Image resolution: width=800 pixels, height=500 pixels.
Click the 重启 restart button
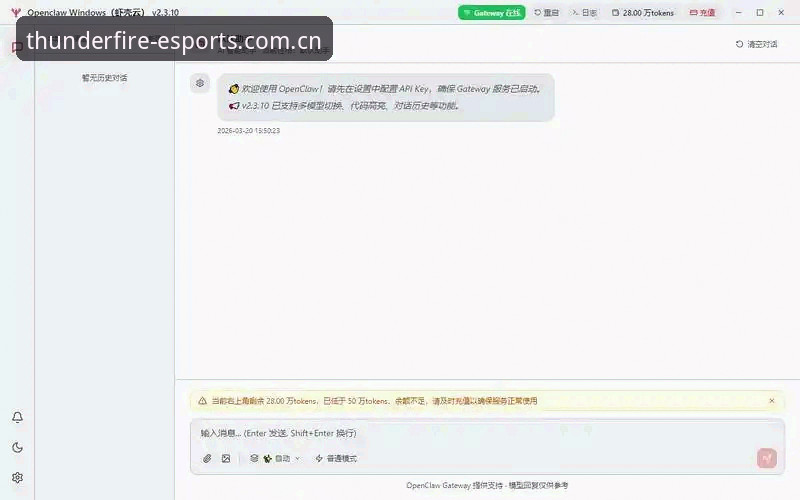546,13
